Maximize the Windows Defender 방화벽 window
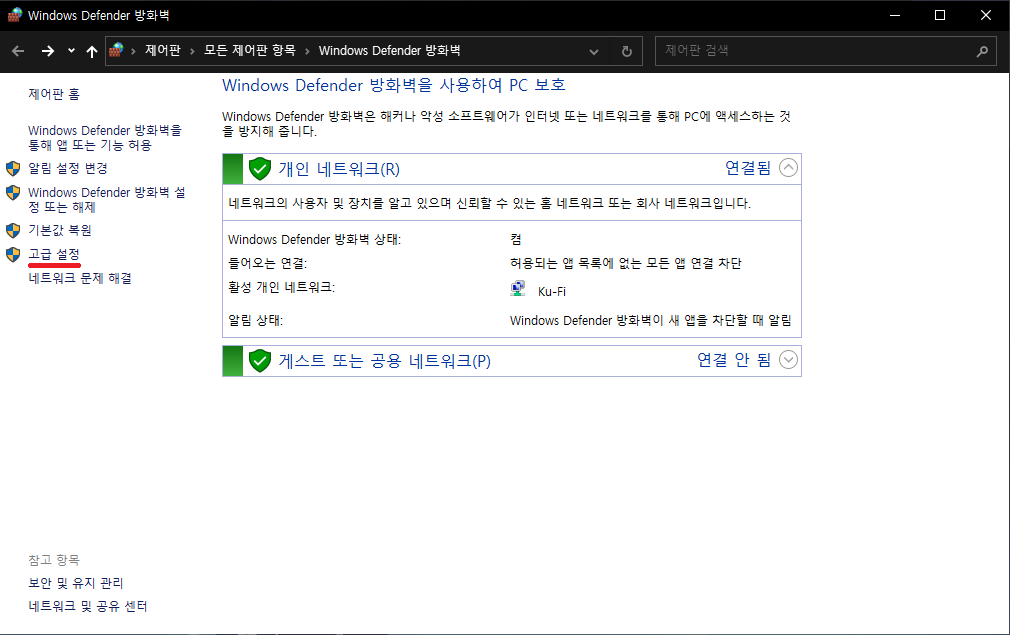 click(x=940, y=15)
